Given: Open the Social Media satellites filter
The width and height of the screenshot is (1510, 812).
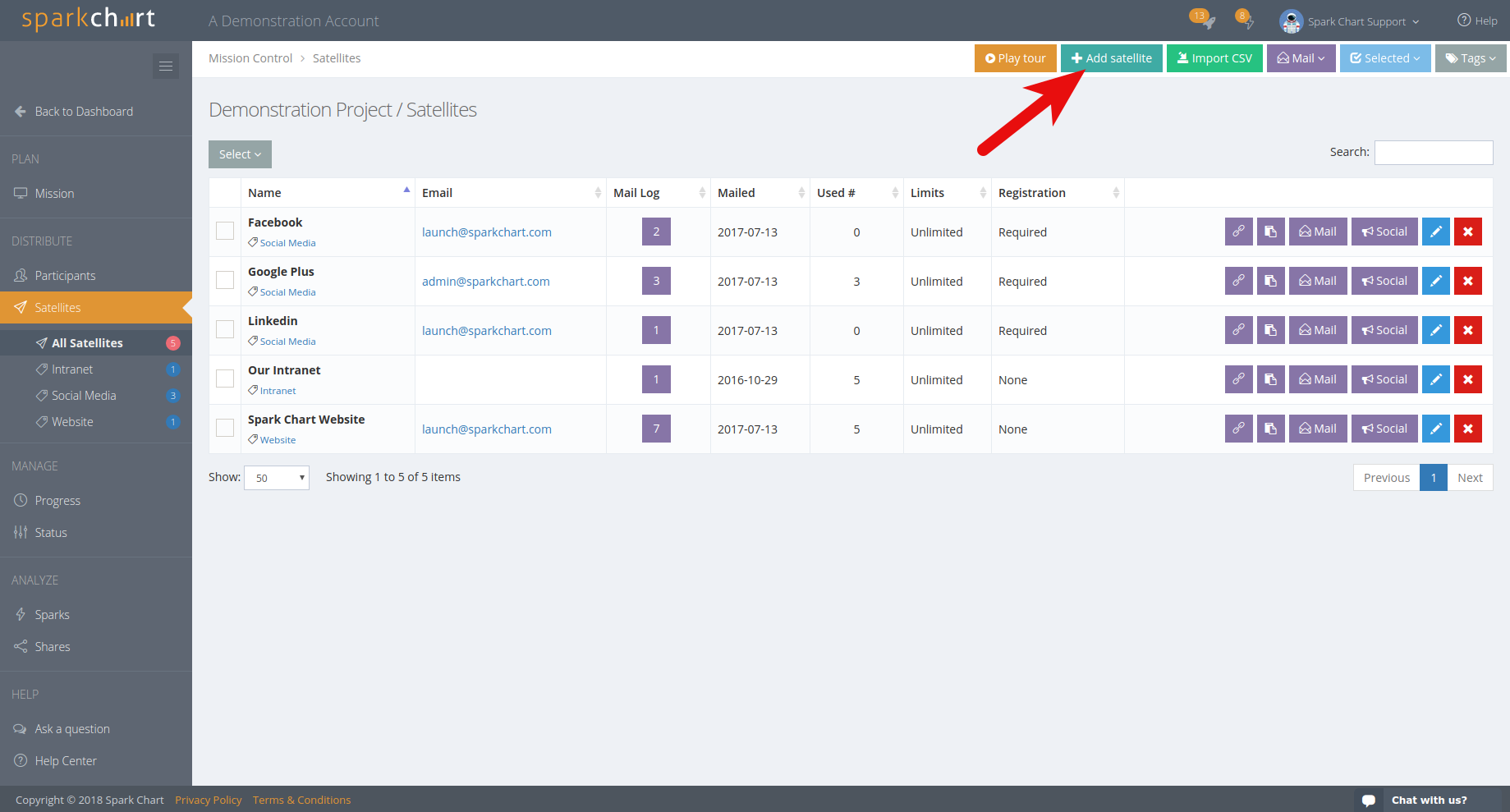Looking at the screenshot, I should [84, 396].
